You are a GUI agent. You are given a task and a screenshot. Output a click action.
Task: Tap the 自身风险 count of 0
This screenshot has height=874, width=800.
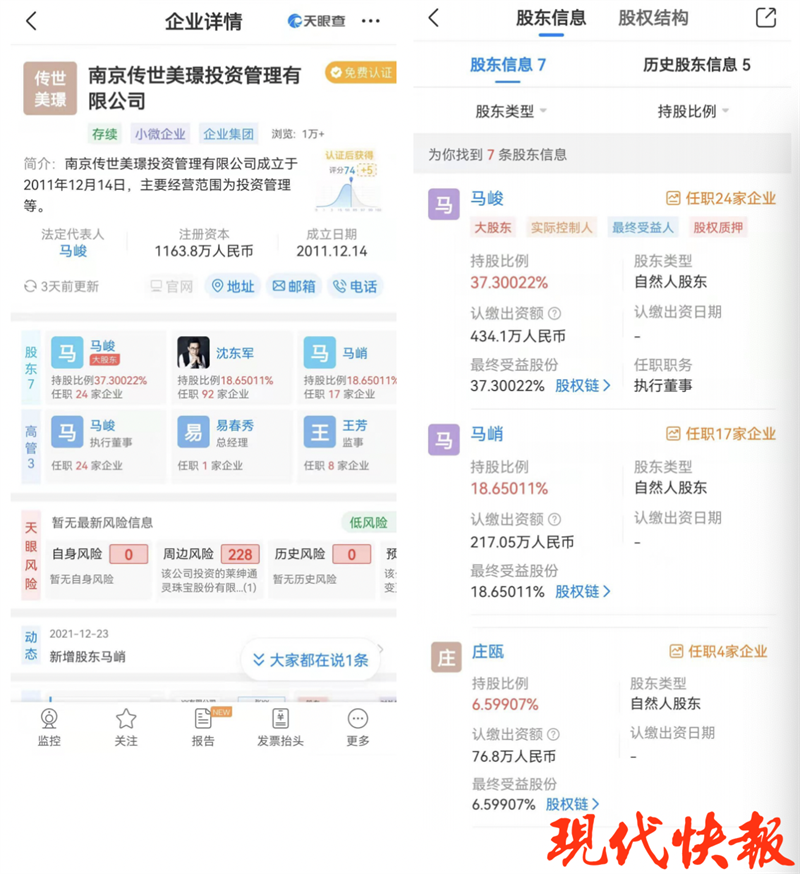[x=129, y=554]
